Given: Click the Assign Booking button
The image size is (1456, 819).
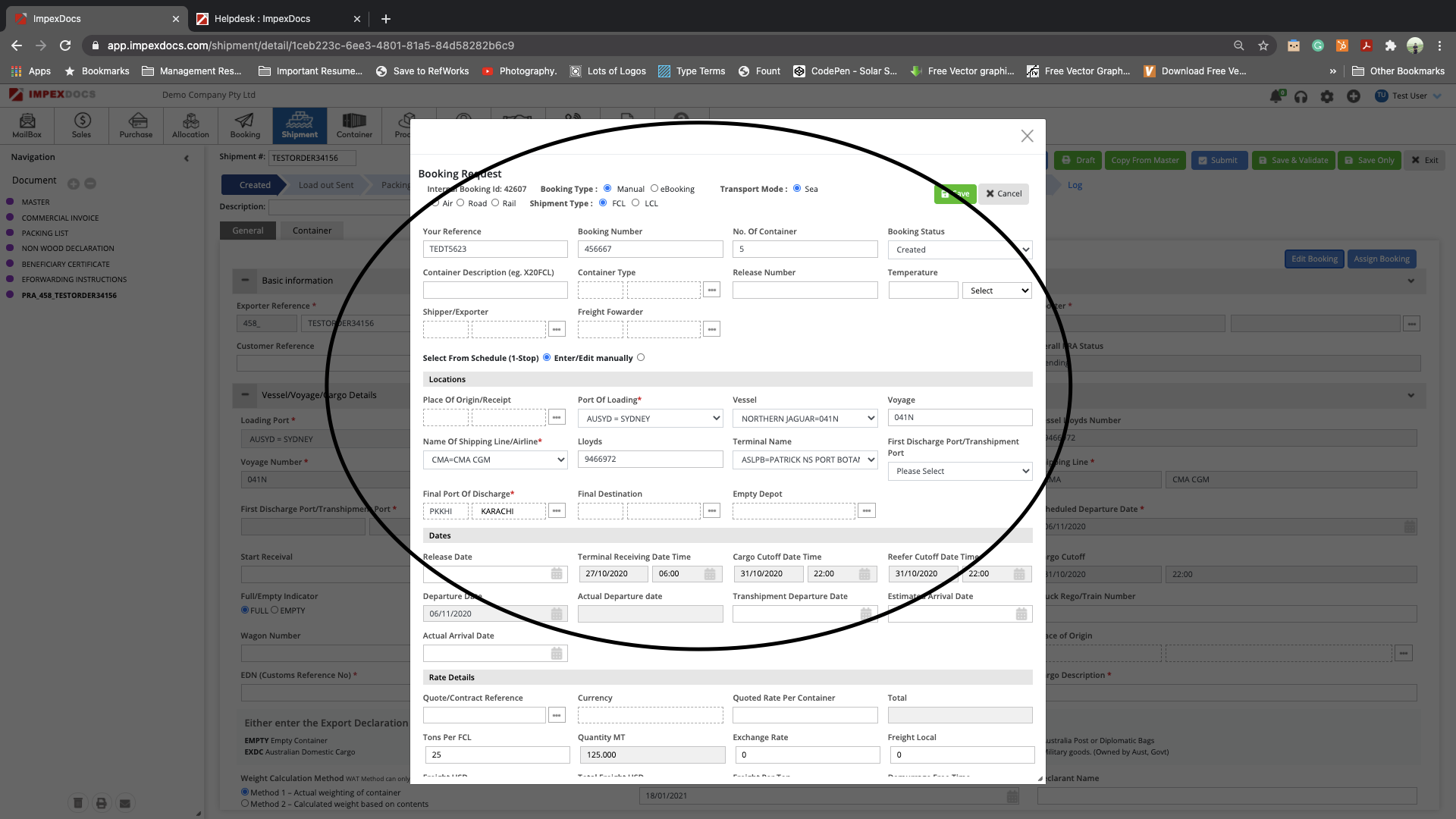Looking at the screenshot, I should (1381, 259).
